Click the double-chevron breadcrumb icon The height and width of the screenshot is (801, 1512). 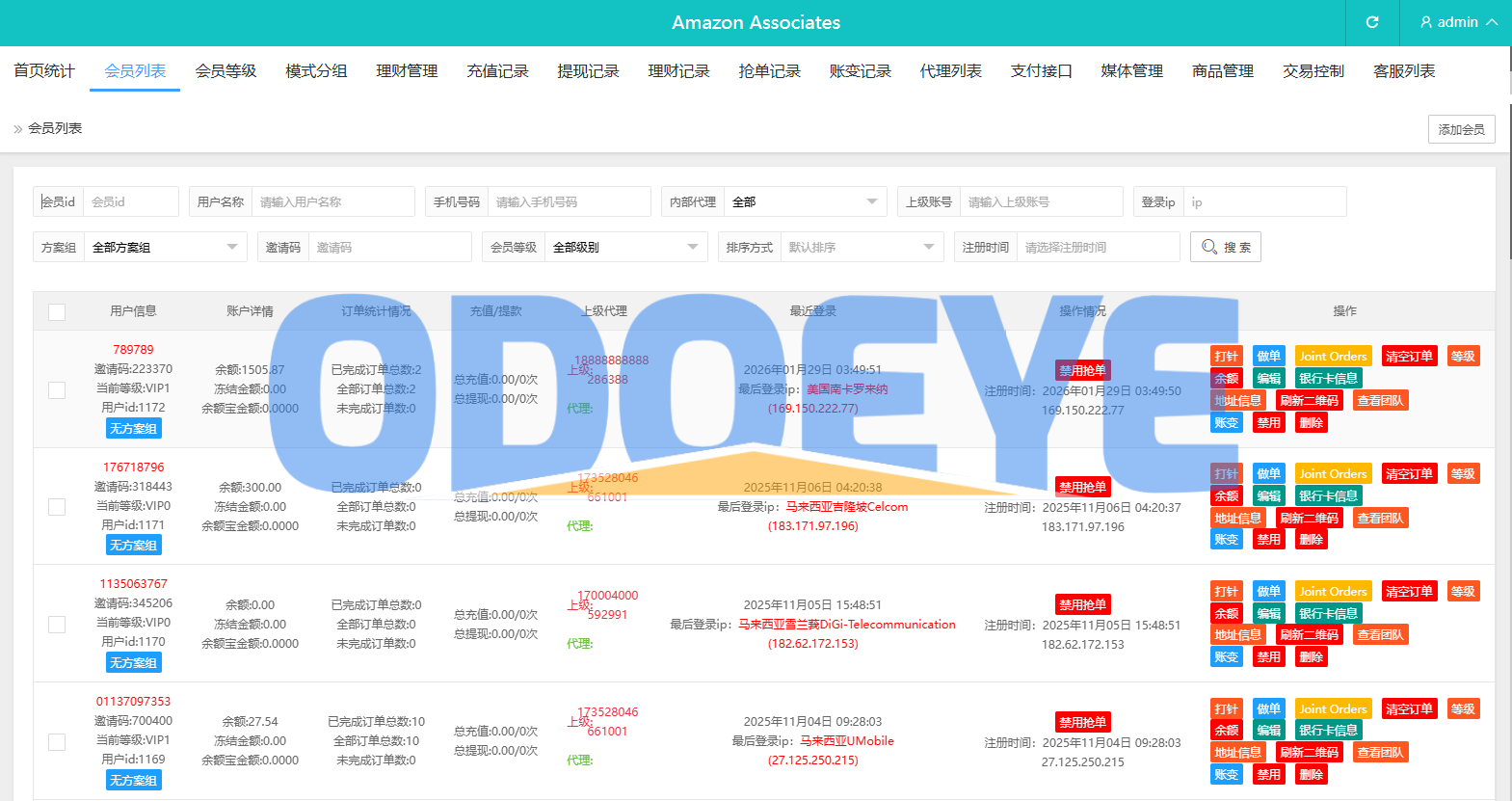pyautogui.click(x=17, y=129)
